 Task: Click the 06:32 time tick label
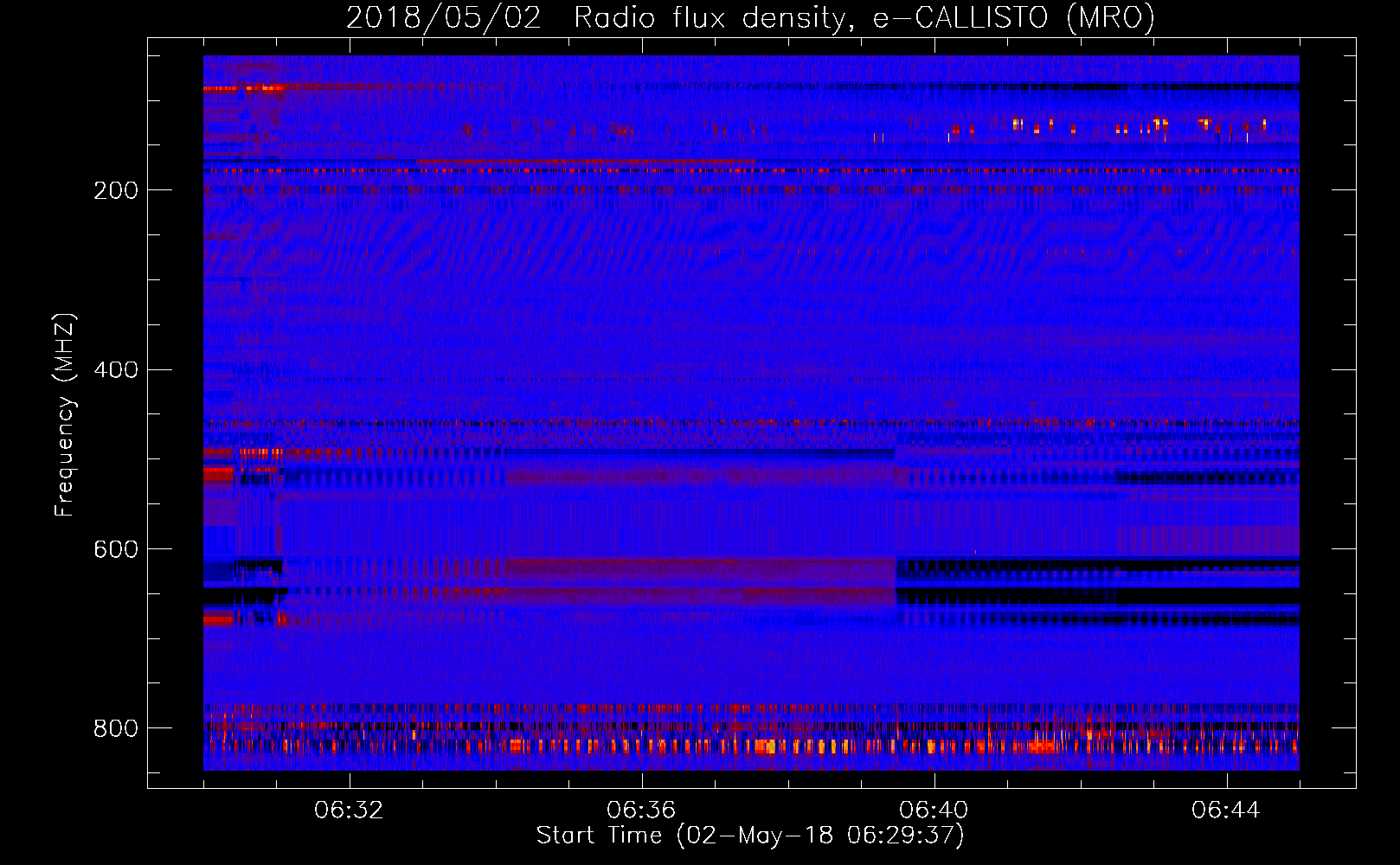[349, 811]
